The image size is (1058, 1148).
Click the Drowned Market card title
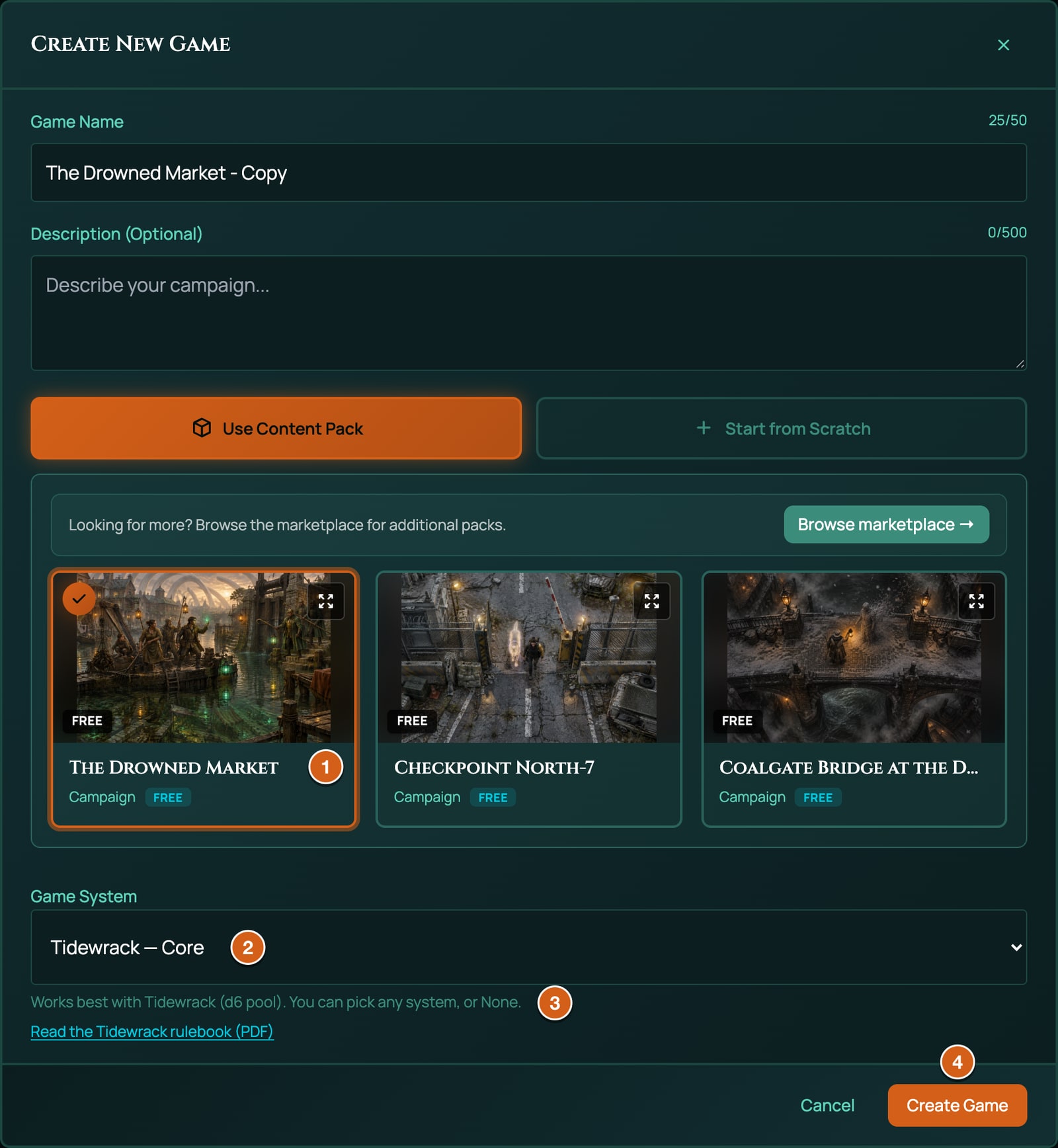pos(174,767)
